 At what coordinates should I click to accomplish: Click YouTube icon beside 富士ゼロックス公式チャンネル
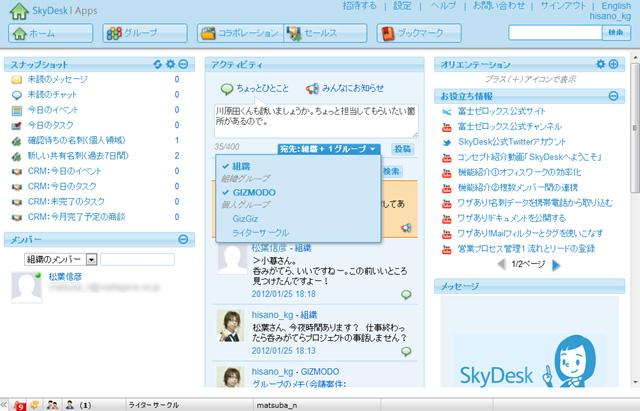(x=447, y=127)
